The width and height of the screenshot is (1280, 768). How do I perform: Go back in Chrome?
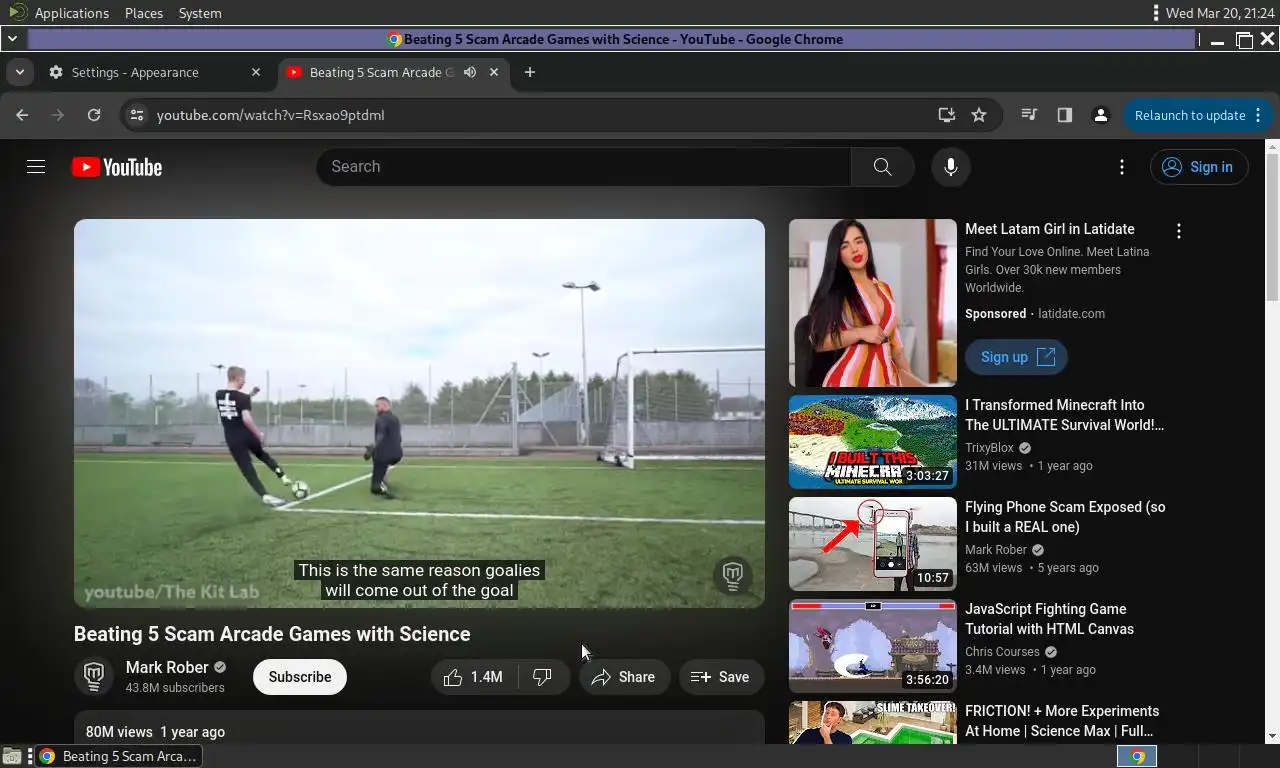[22, 115]
